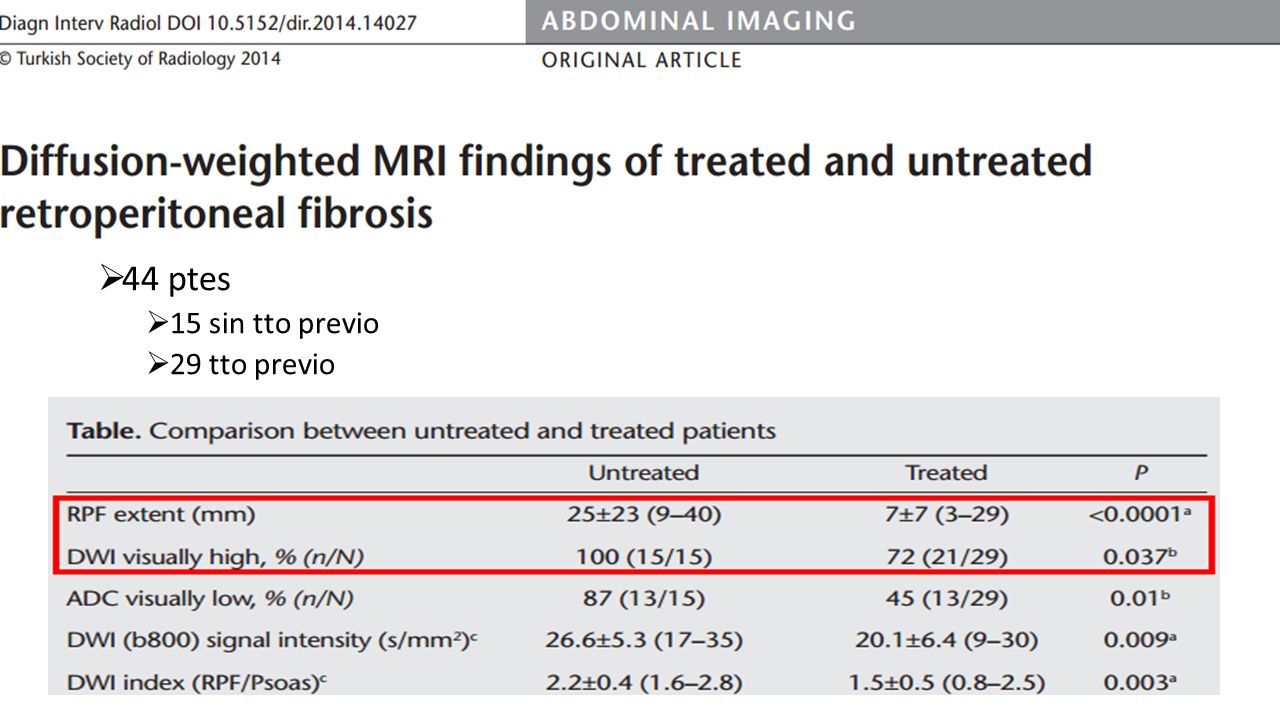Click the ADC visually low row label
This screenshot has height=720, width=1280.
click(209, 599)
